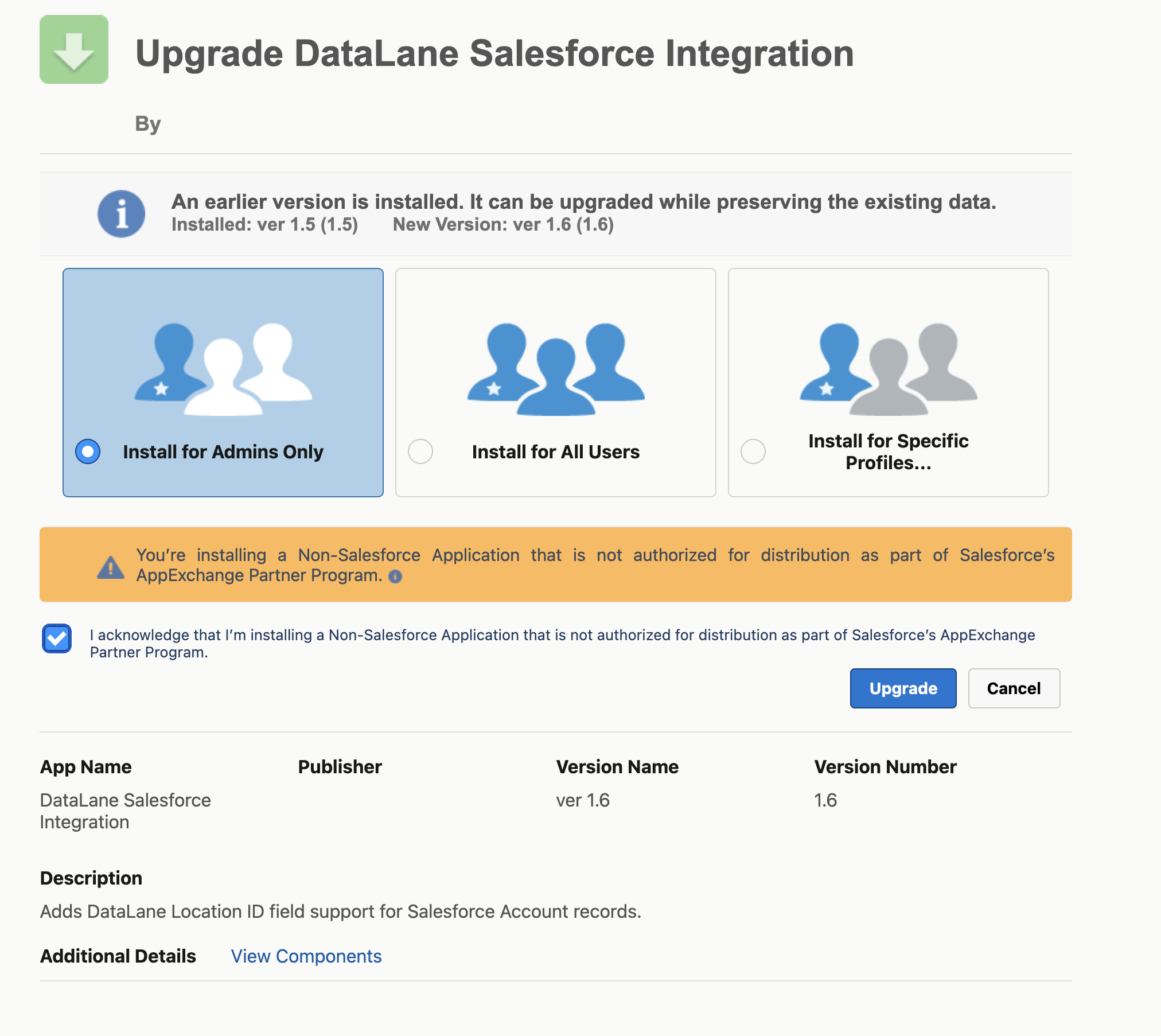Click the Description heading
Viewport: 1161px width, 1036px height.
tap(91, 878)
